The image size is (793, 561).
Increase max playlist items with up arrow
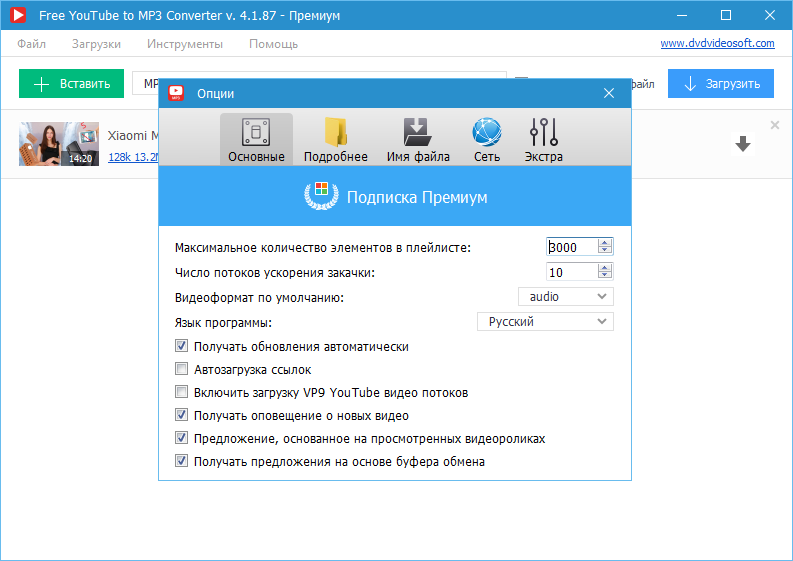(605, 242)
